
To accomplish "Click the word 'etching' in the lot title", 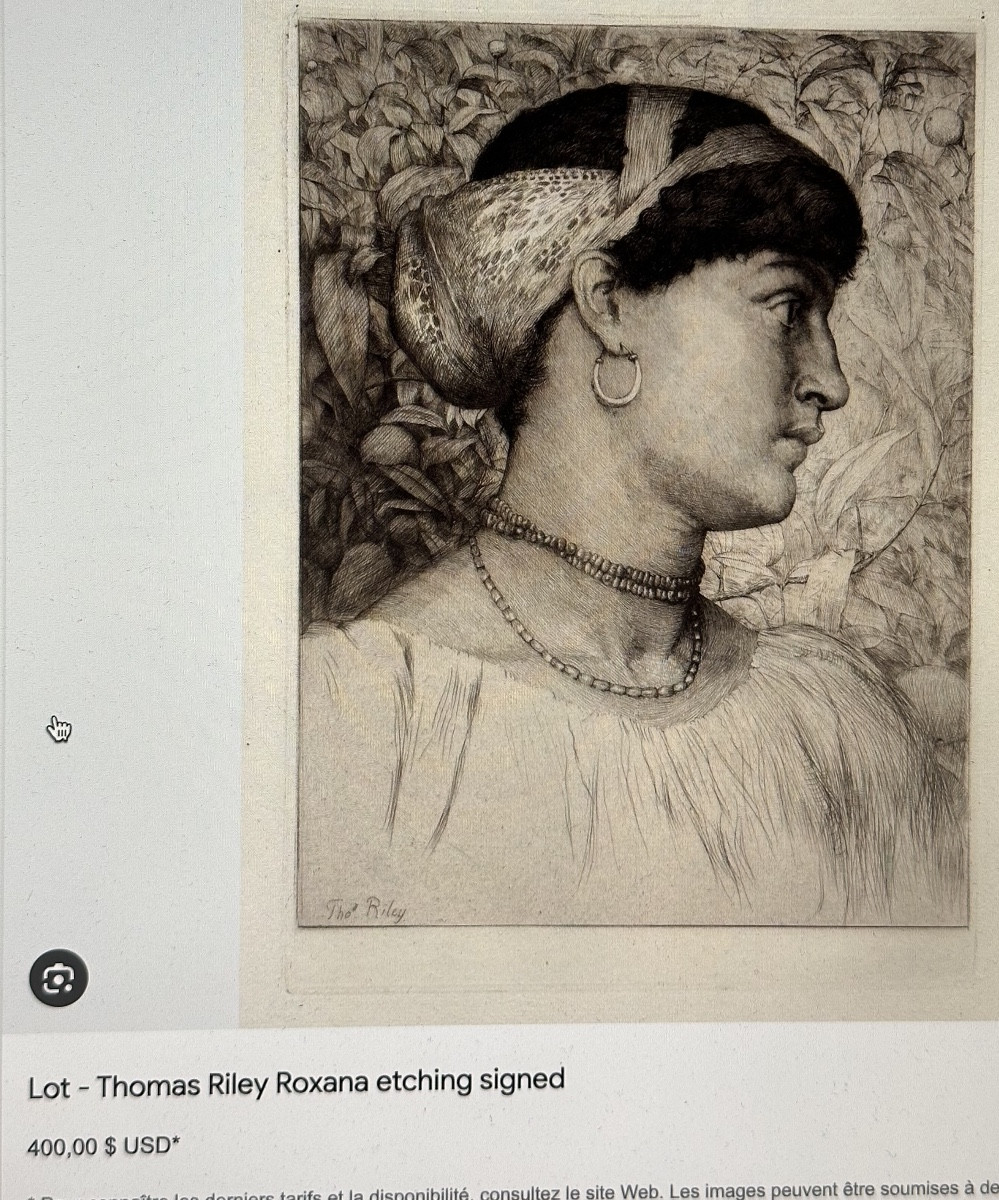I will click(409, 1083).
